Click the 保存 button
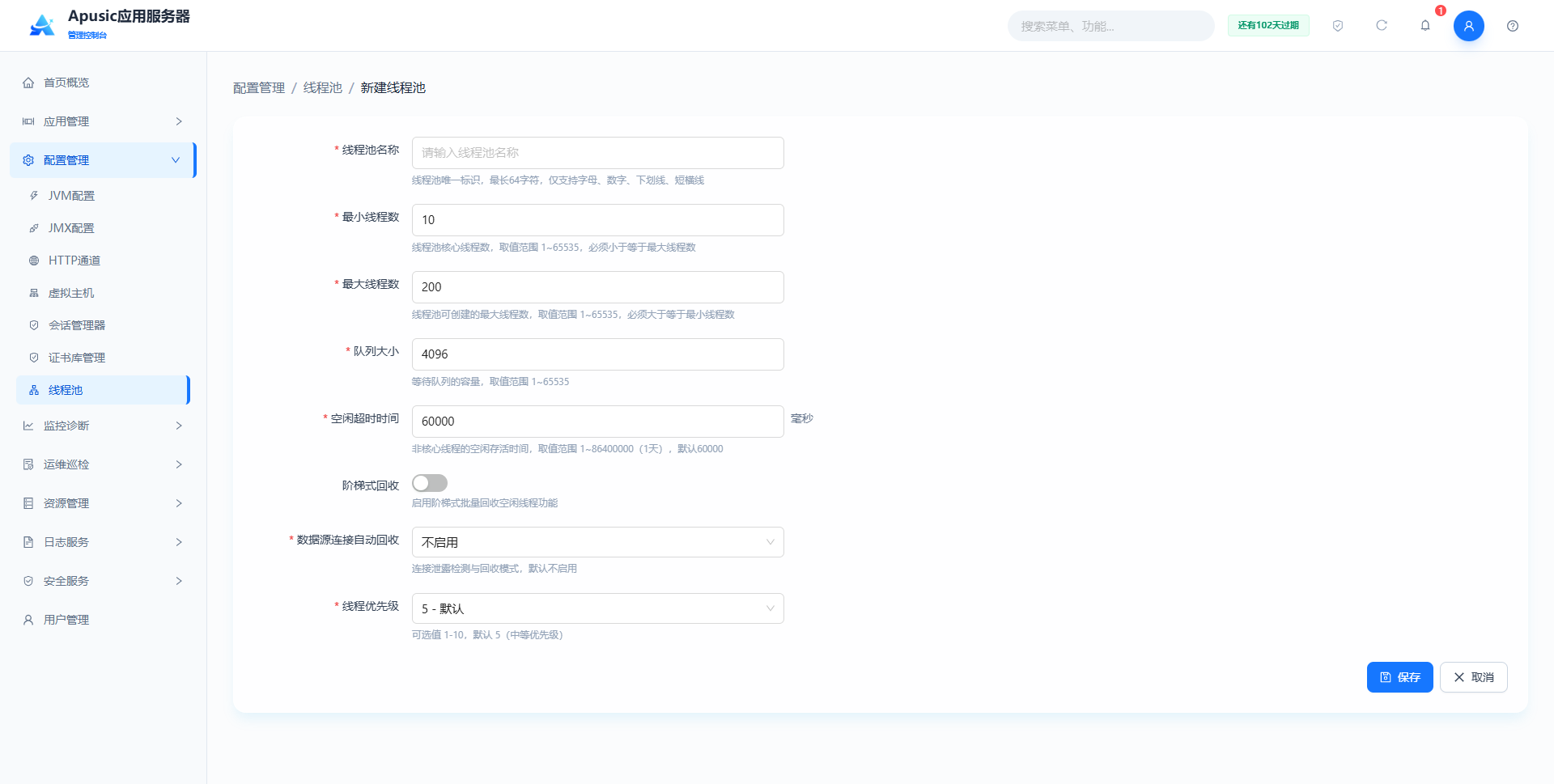The width and height of the screenshot is (1554, 784). 1399,677
